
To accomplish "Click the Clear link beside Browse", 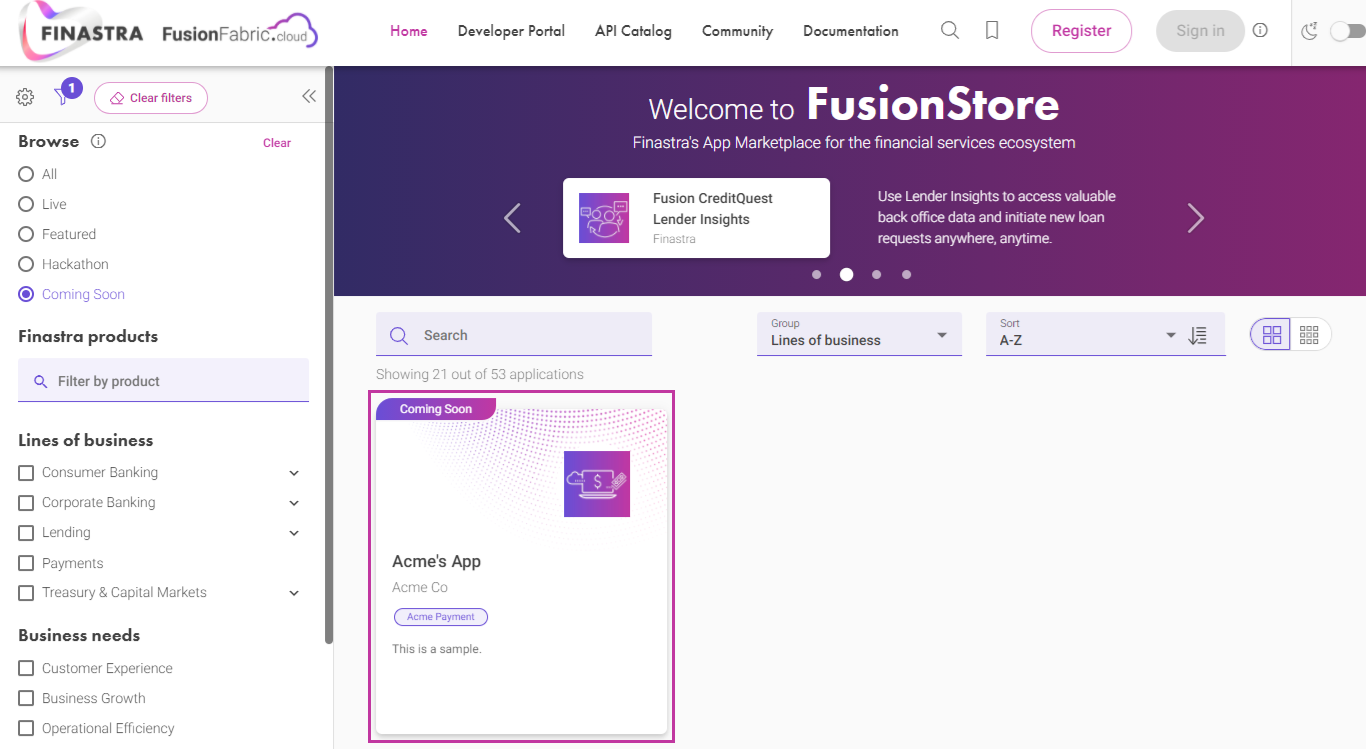I will coord(277,143).
